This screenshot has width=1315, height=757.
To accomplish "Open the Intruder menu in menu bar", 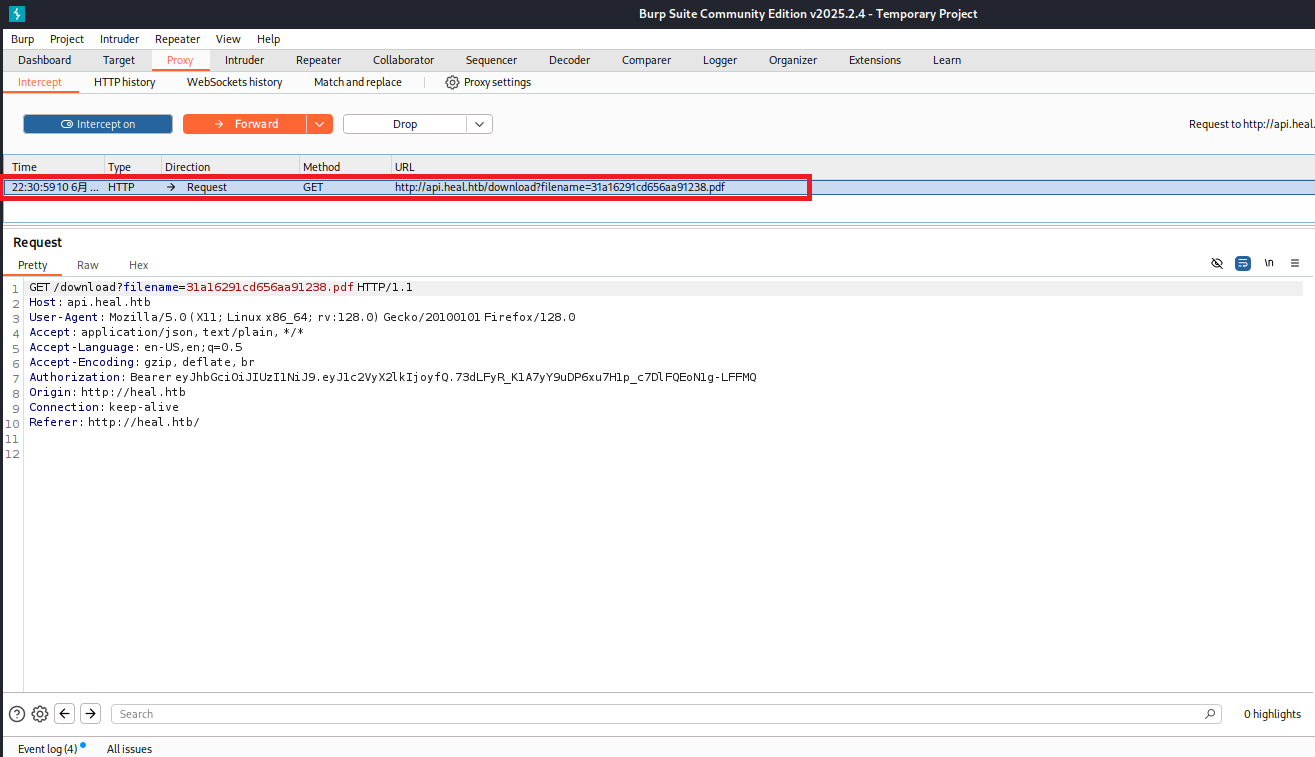I will tap(119, 39).
